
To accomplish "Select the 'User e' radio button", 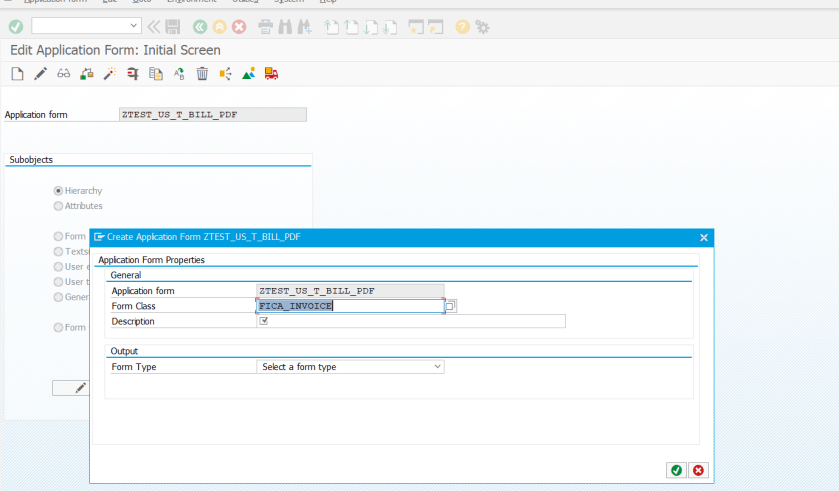I will 58,267.
